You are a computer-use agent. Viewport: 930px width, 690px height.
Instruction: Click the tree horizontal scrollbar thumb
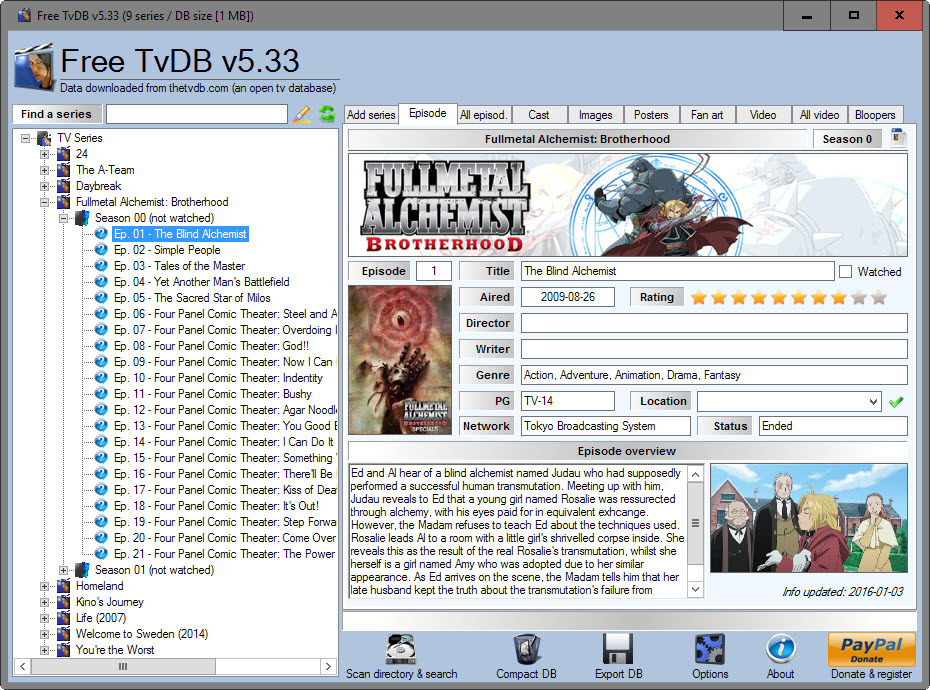(x=123, y=666)
